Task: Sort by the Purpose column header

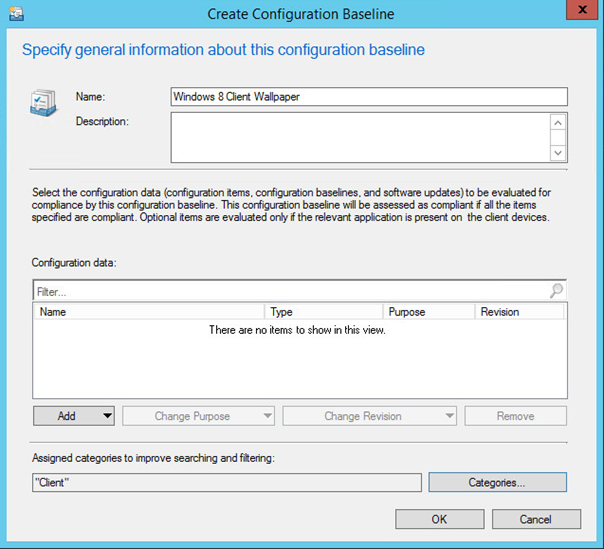Action: pyautogui.click(x=429, y=312)
